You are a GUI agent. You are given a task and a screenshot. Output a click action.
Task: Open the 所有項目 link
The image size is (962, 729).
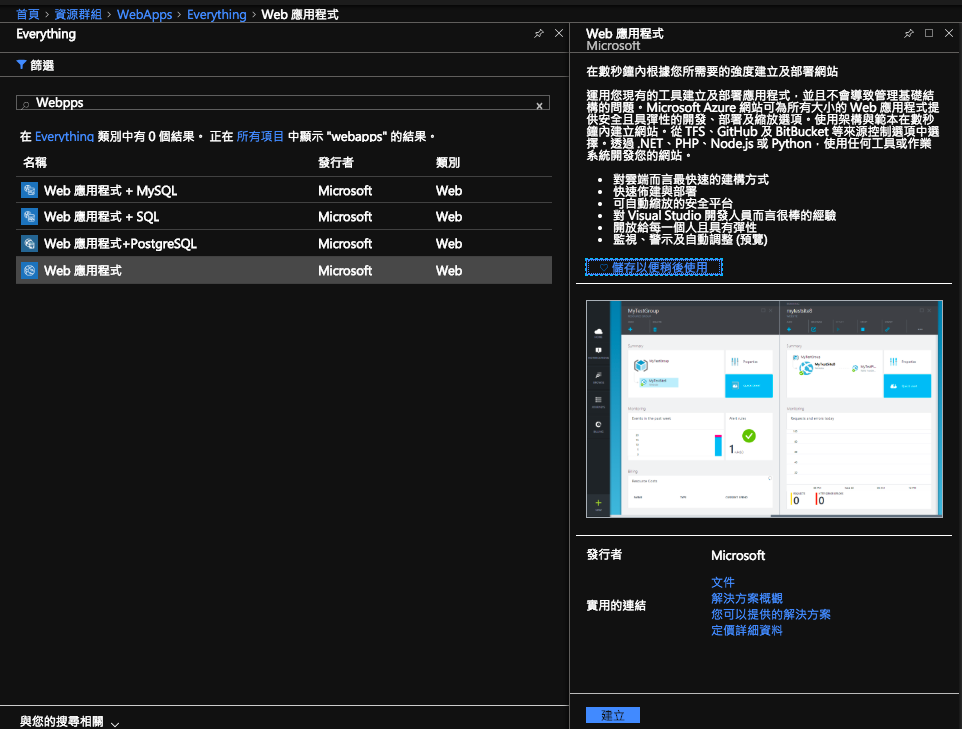tap(260, 136)
